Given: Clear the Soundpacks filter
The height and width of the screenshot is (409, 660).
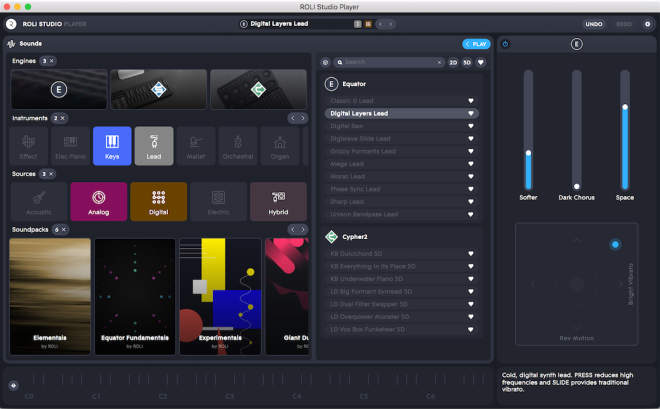Looking at the screenshot, I should point(64,229).
